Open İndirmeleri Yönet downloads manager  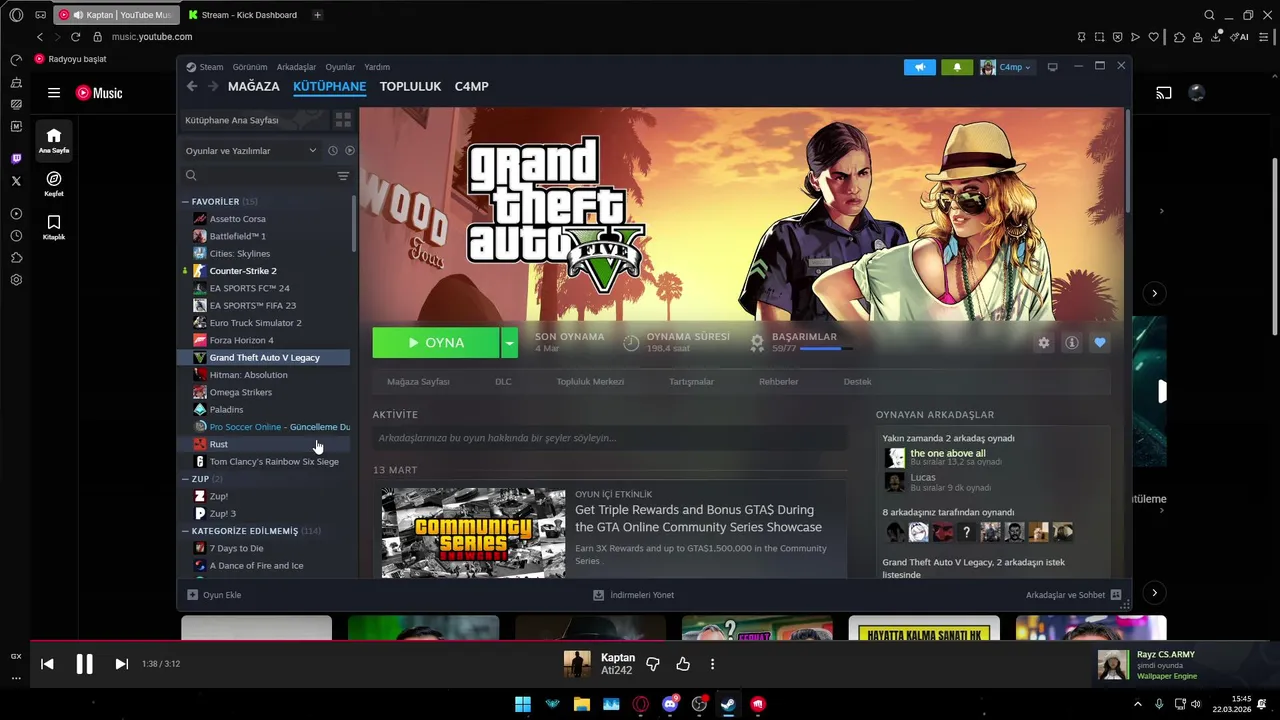coord(633,595)
